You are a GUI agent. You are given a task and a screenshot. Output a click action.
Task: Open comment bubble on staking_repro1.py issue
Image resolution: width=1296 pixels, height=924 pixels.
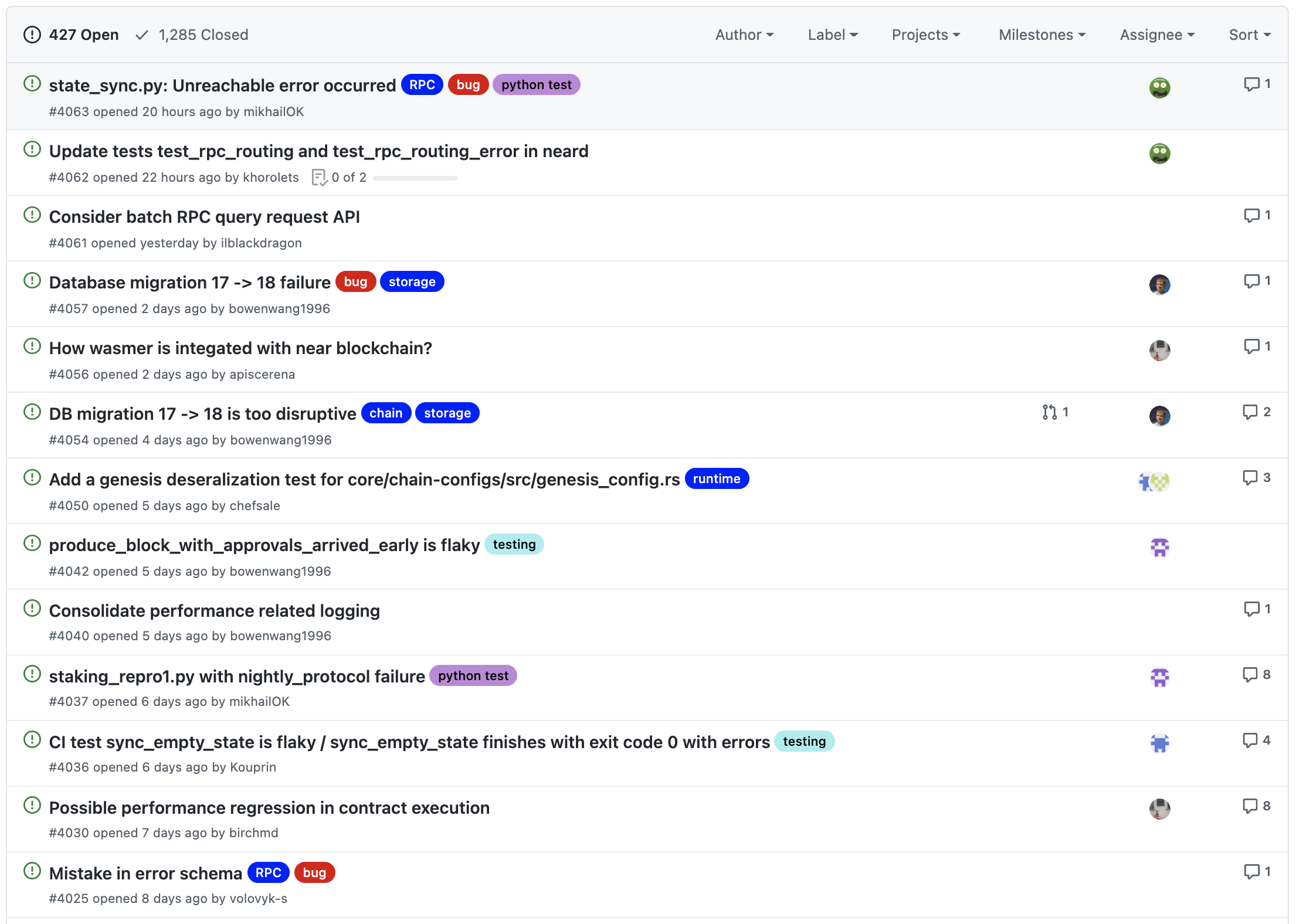[1250, 675]
